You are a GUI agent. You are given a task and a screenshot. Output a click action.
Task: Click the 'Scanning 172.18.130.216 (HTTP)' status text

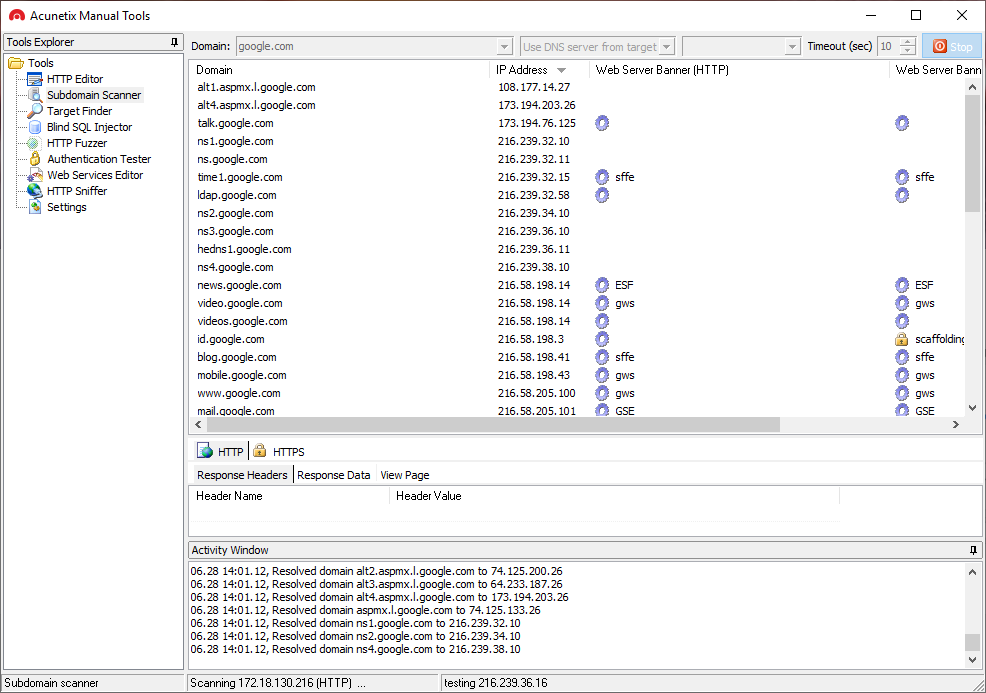pyautogui.click(x=277, y=683)
